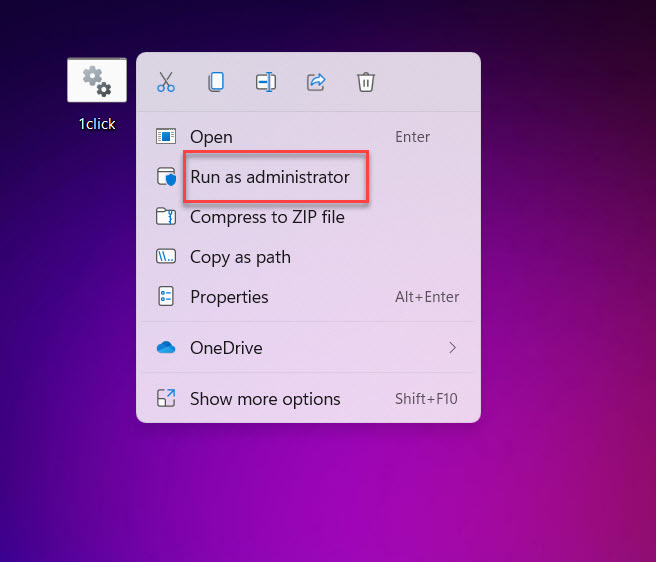Open Properties from the context menu

point(229,297)
